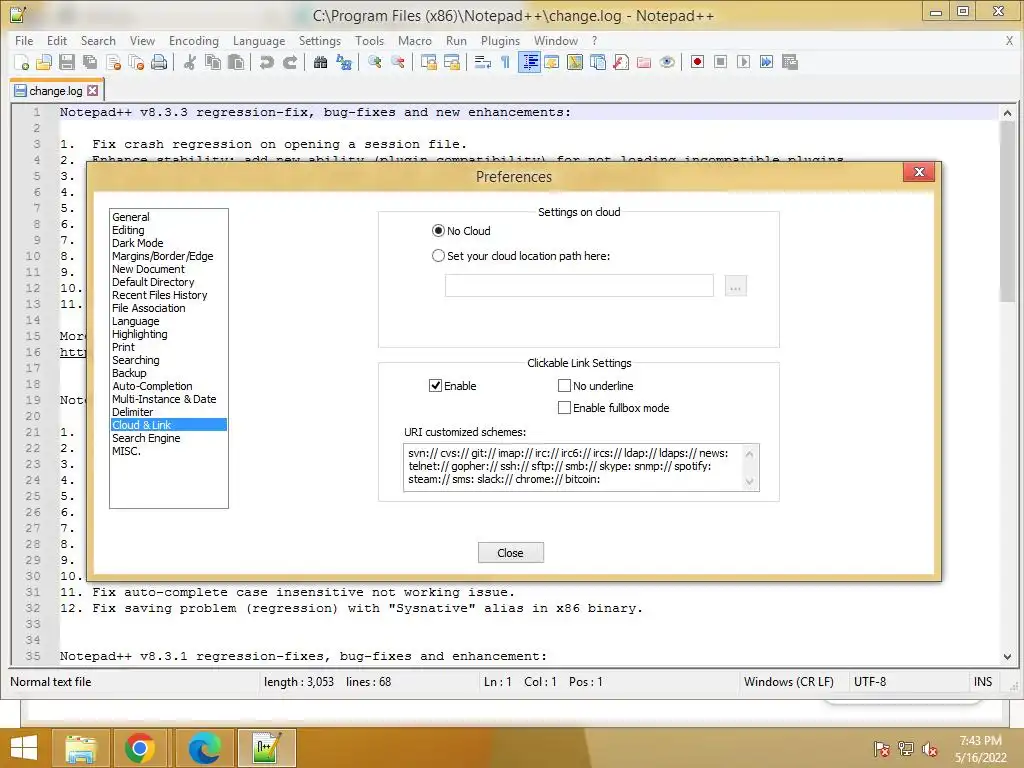Select Backup in the preferences list
Image resolution: width=1024 pixels, height=768 pixels.
pos(129,373)
